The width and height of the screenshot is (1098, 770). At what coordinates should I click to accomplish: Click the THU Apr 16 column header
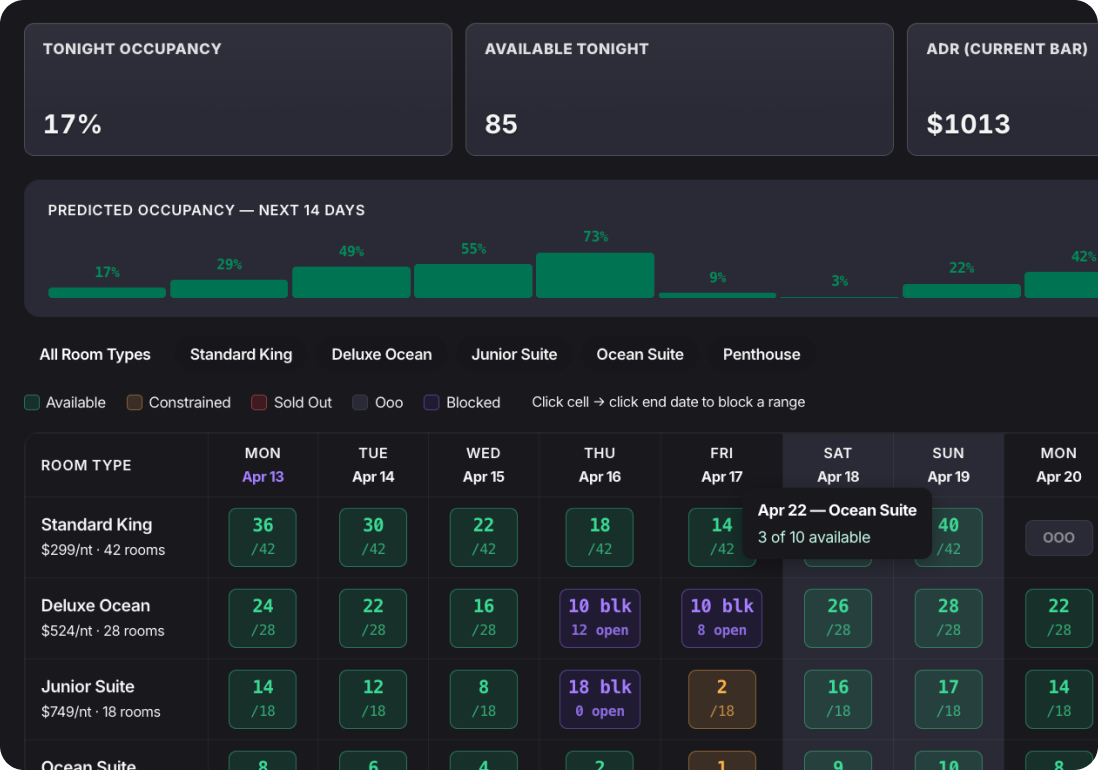[x=599, y=465]
